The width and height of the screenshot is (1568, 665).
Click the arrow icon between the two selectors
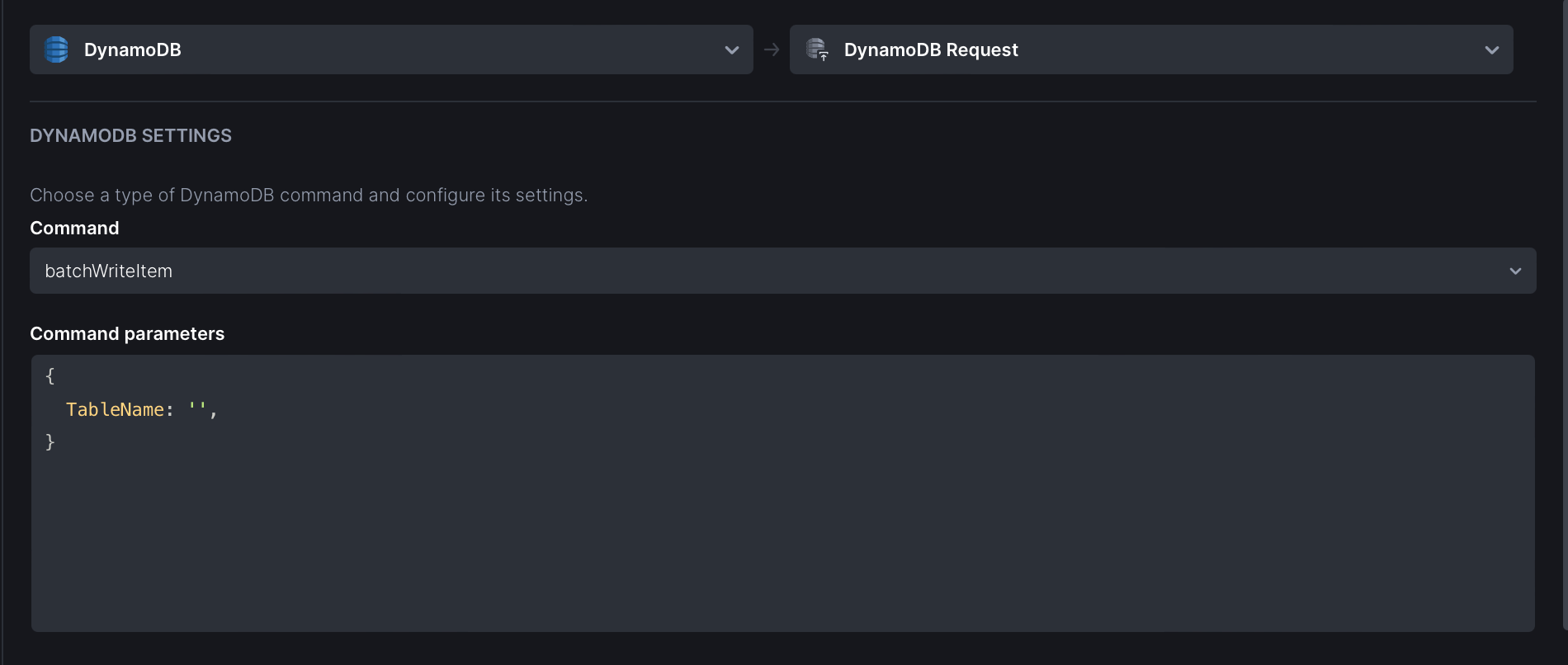772,50
